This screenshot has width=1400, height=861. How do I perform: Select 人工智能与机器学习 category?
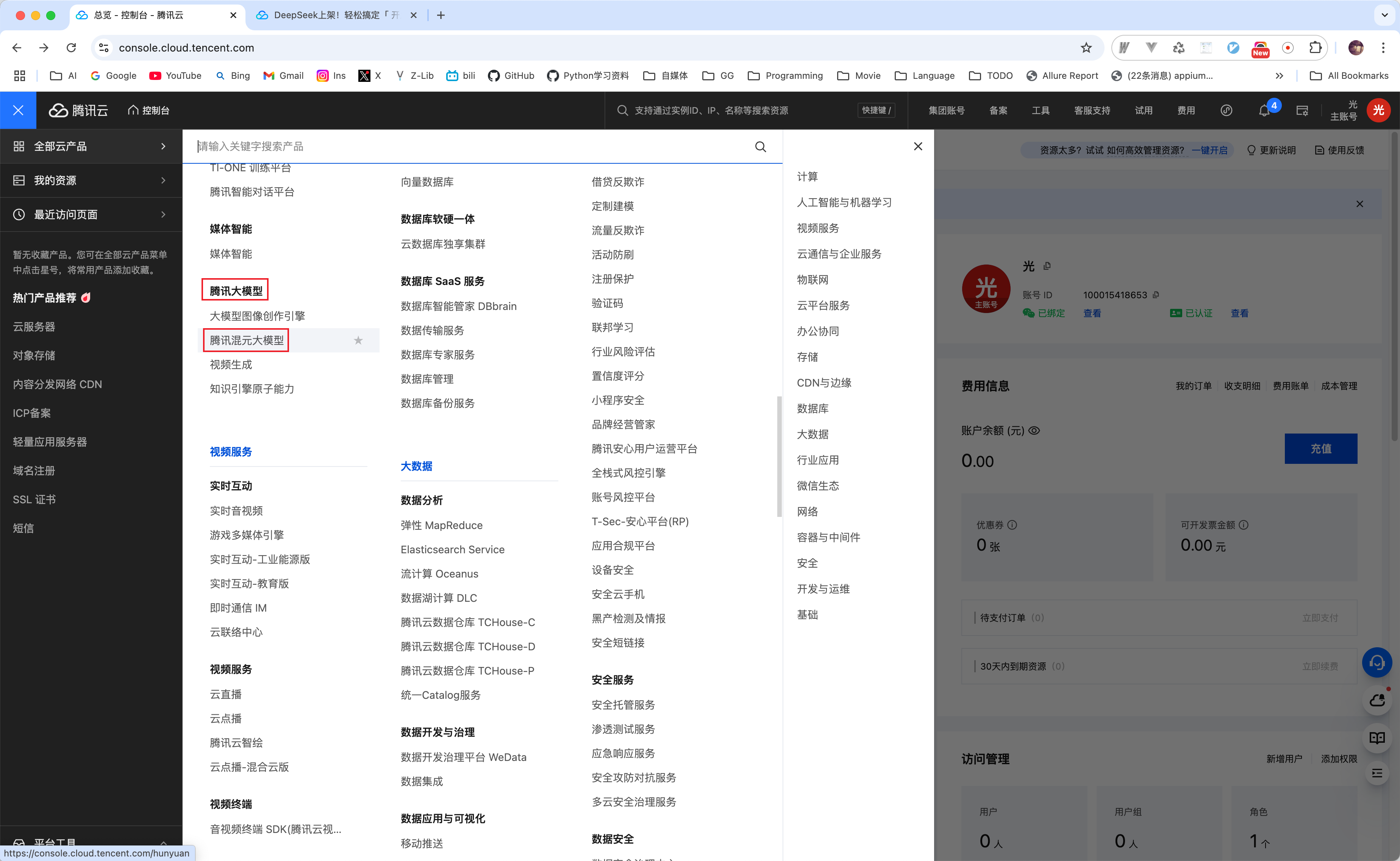pos(844,202)
